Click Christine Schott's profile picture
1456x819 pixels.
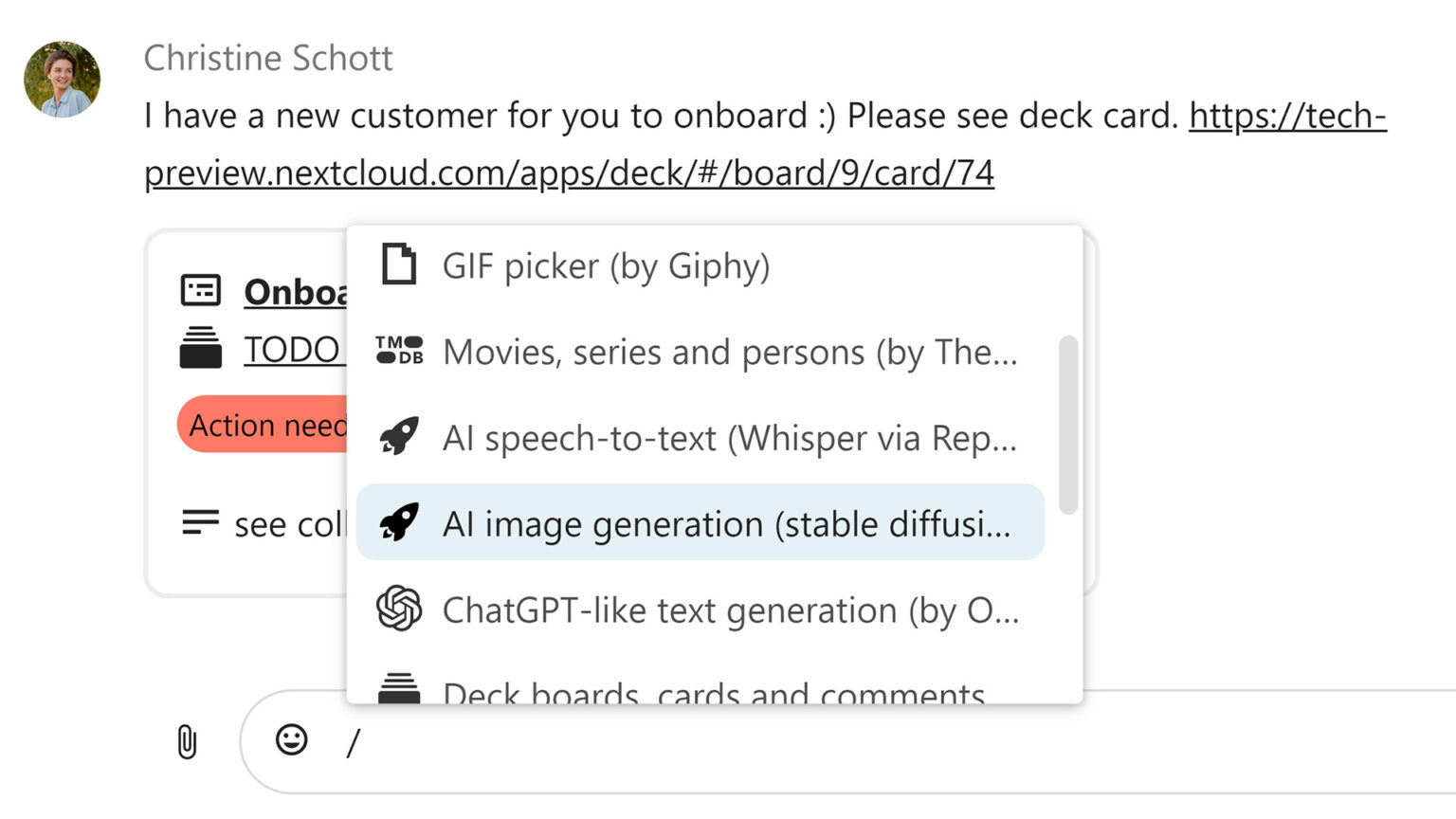[60, 79]
